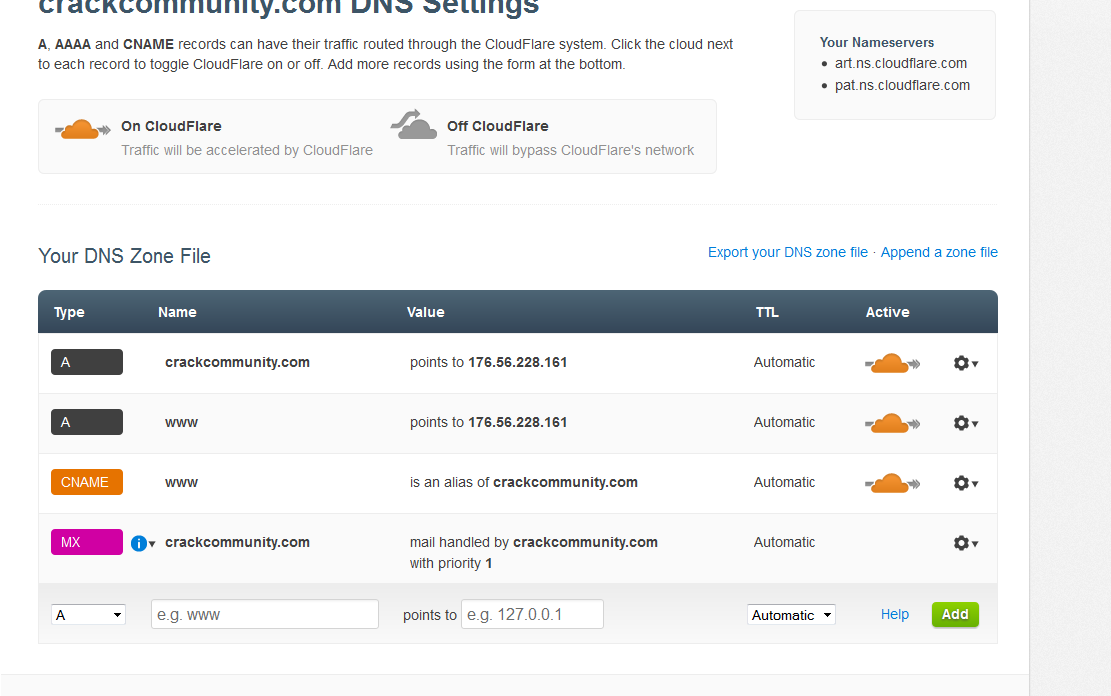Viewport: 1111px width, 696px height.
Task: Click Automatic TTL in crackcommunity.com A row
Action: [784, 362]
